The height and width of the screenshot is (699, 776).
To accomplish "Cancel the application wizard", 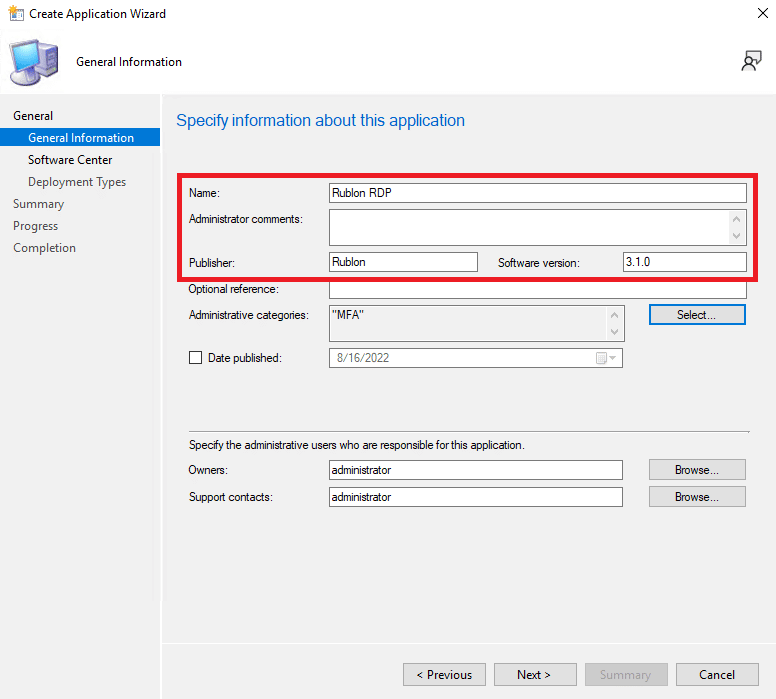I will point(717,675).
